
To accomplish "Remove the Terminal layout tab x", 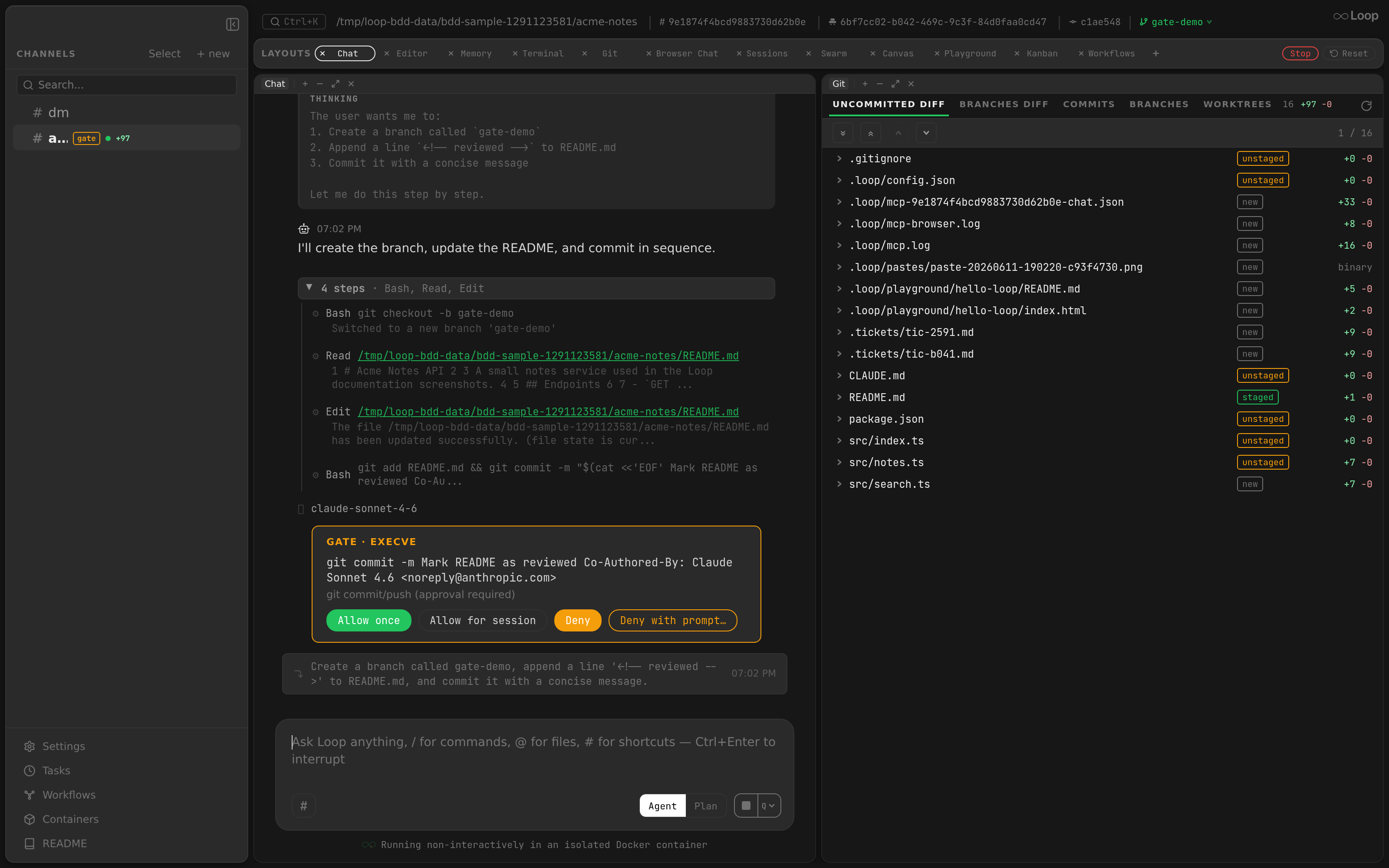I will pyautogui.click(x=515, y=53).
